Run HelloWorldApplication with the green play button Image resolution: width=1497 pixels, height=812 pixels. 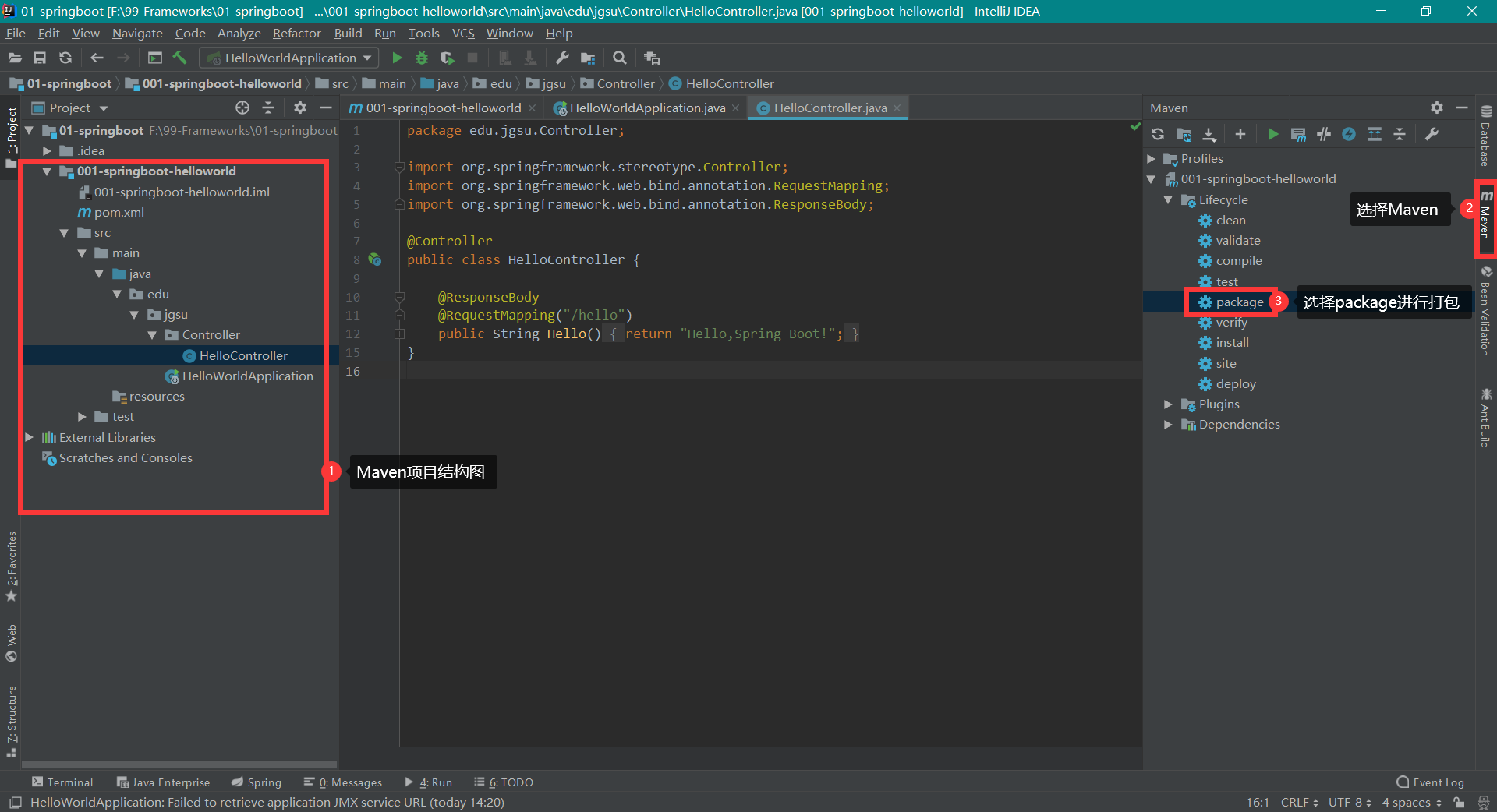(397, 58)
